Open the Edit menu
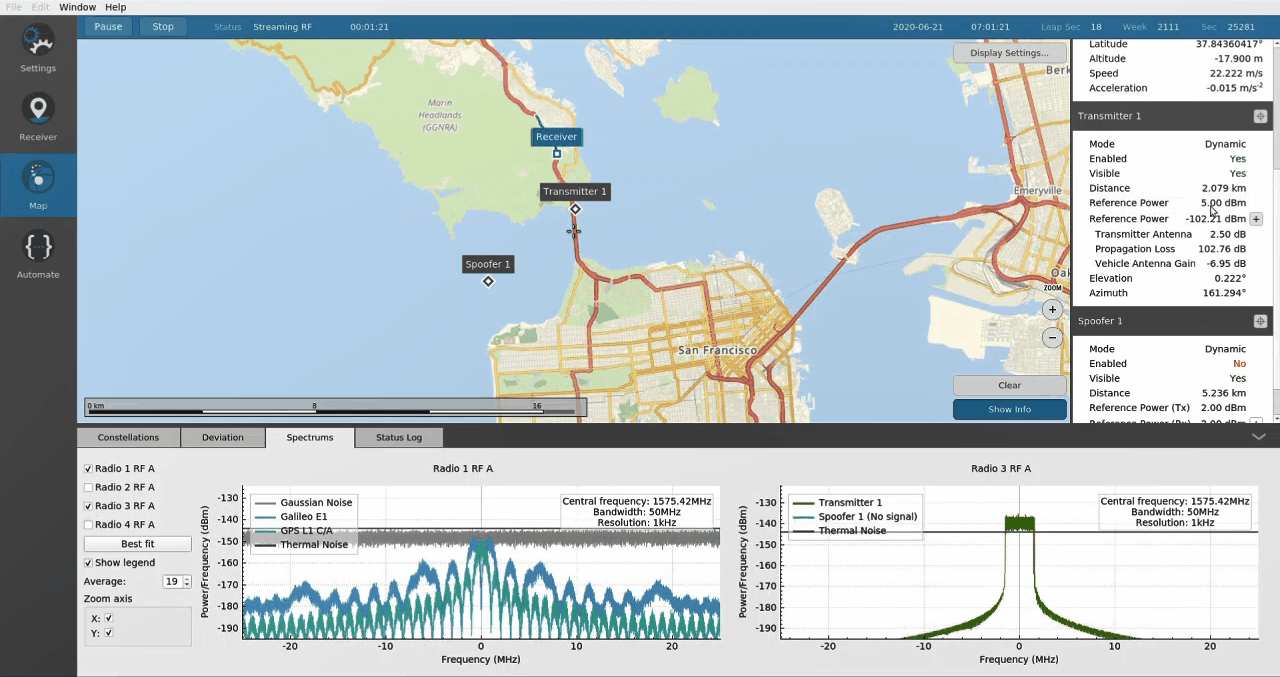 tap(40, 7)
